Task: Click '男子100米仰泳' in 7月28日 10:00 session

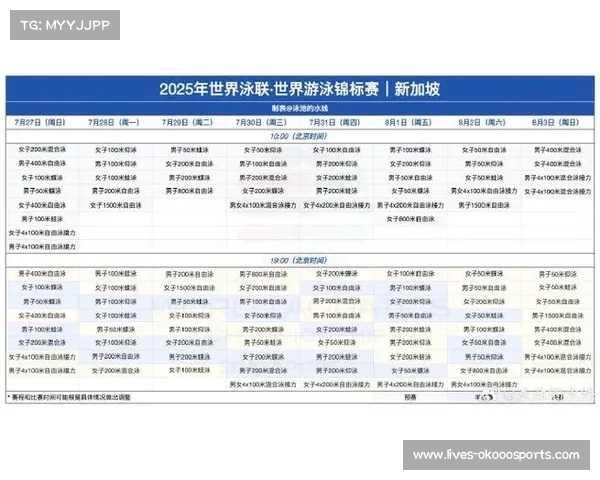Action: coord(116,164)
